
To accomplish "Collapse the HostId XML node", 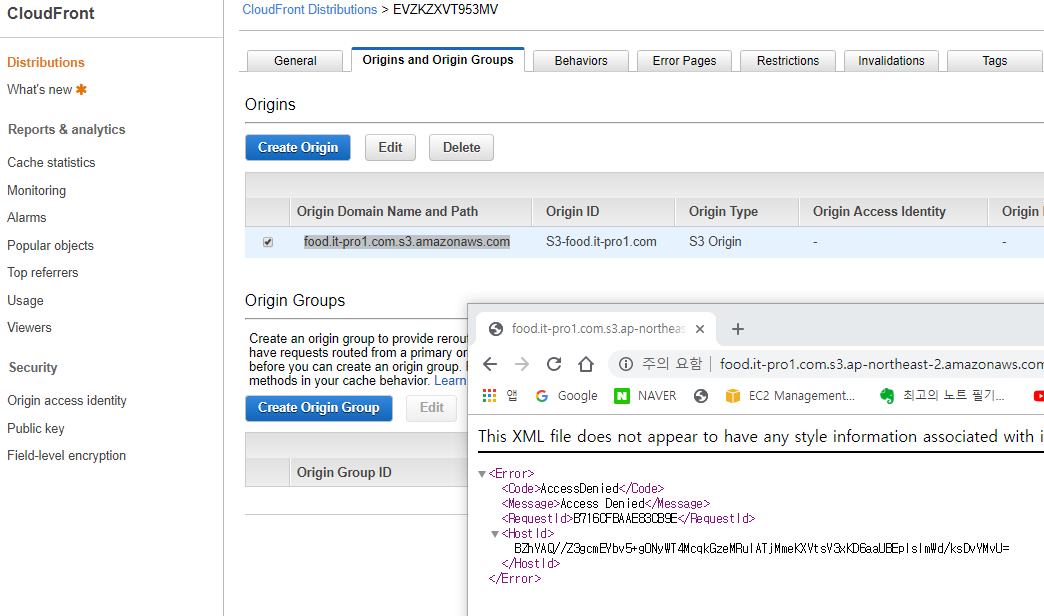I will pyautogui.click(x=495, y=534).
